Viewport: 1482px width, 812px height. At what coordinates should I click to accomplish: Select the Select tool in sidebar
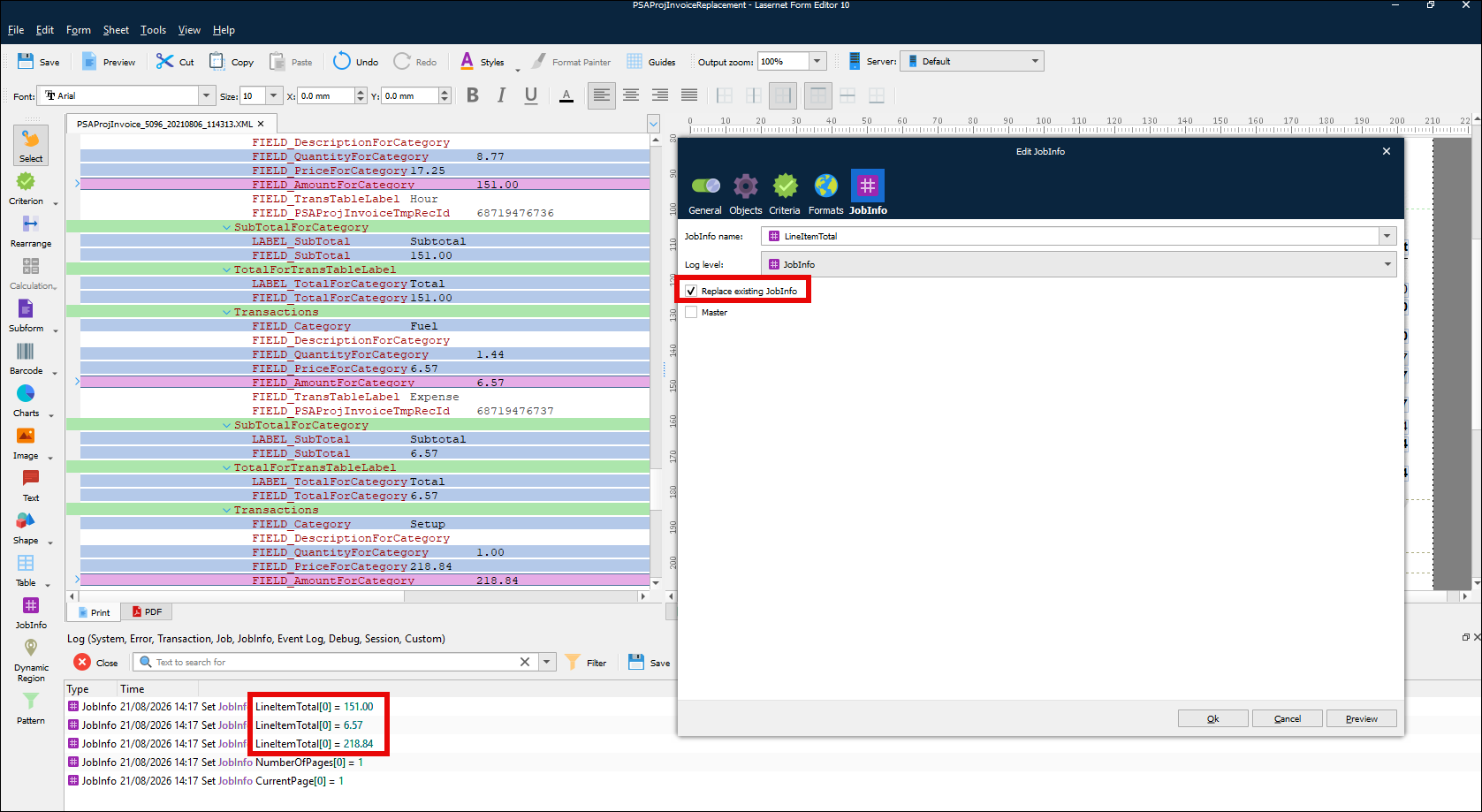31,146
